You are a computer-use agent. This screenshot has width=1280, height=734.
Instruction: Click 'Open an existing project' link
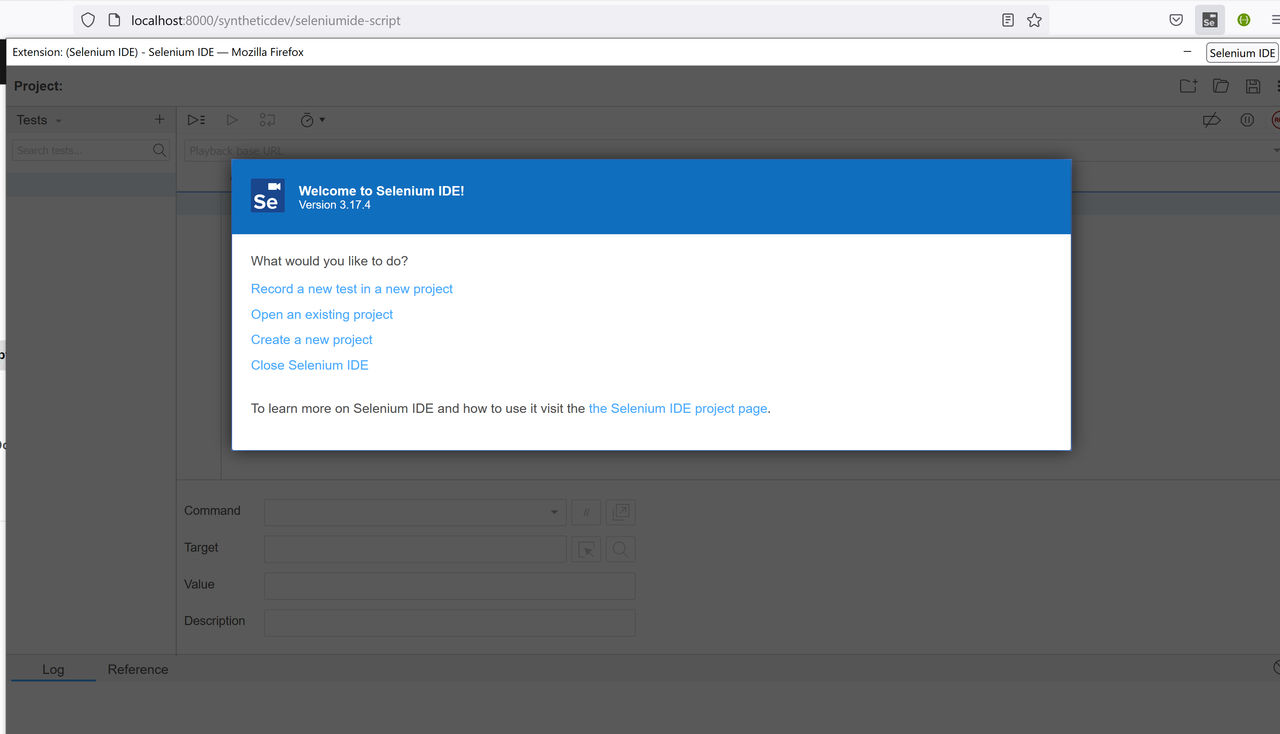(x=322, y=314)
